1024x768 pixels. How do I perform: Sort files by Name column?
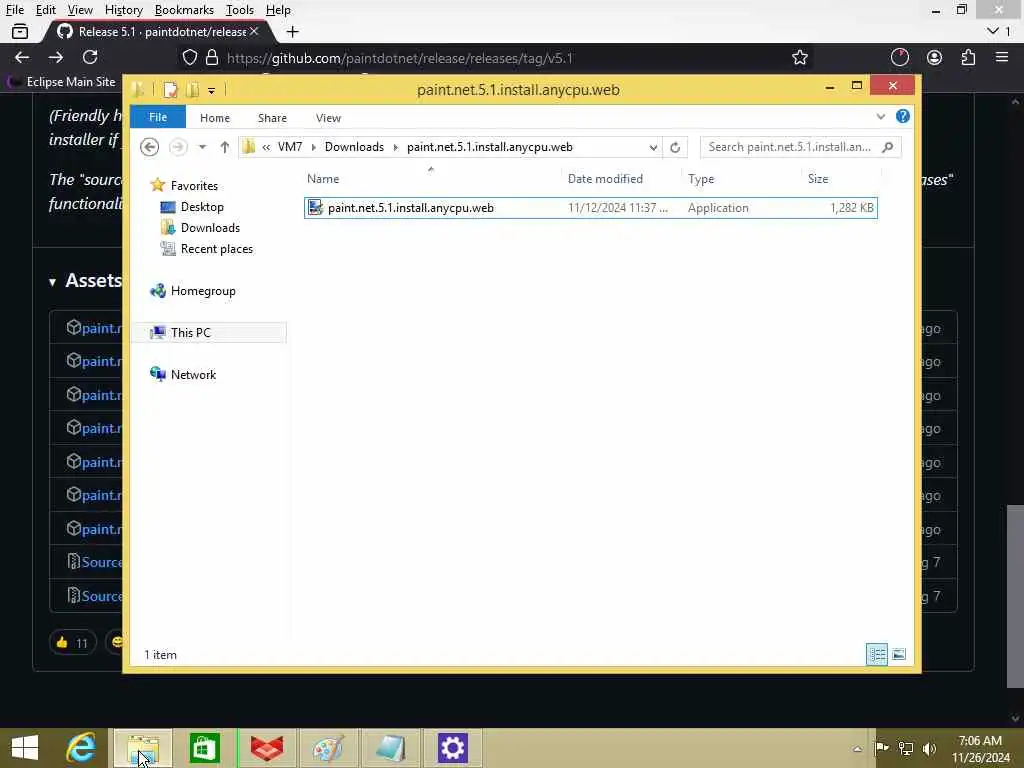pyautogui.click(x=323, y=179)
